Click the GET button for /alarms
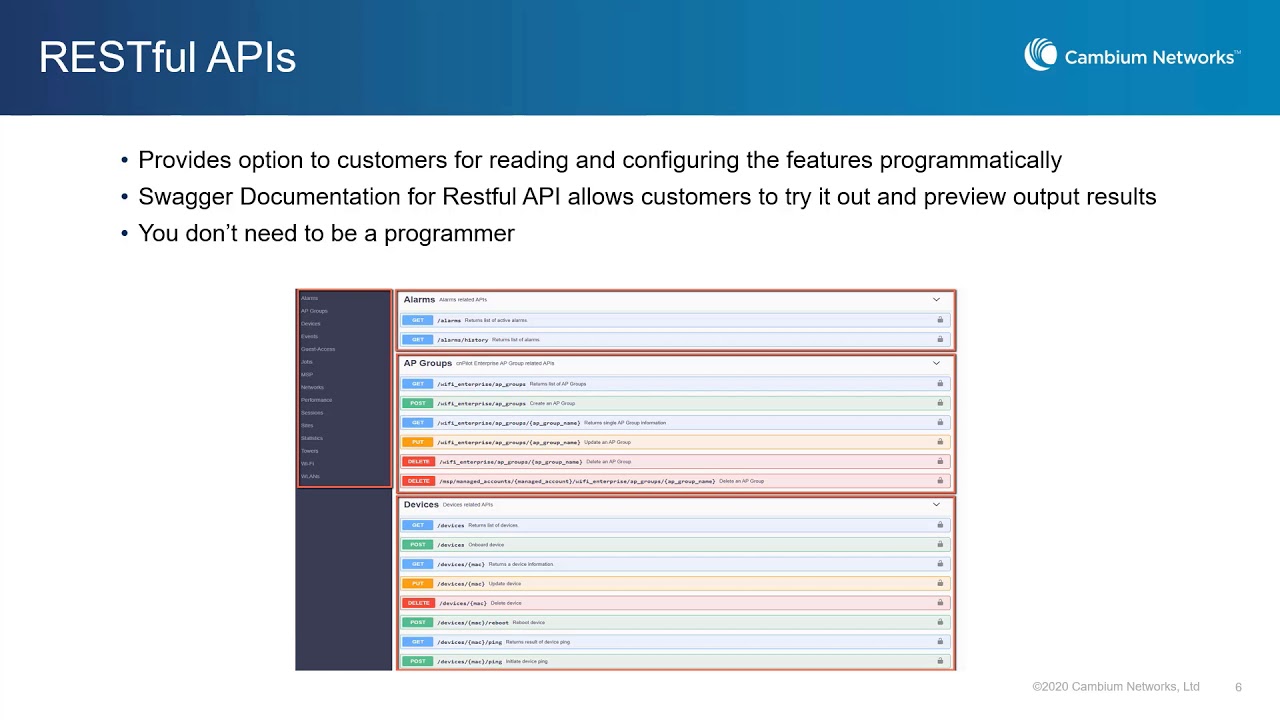Viewport: 1280px width, 720px height. click(418, 320)
